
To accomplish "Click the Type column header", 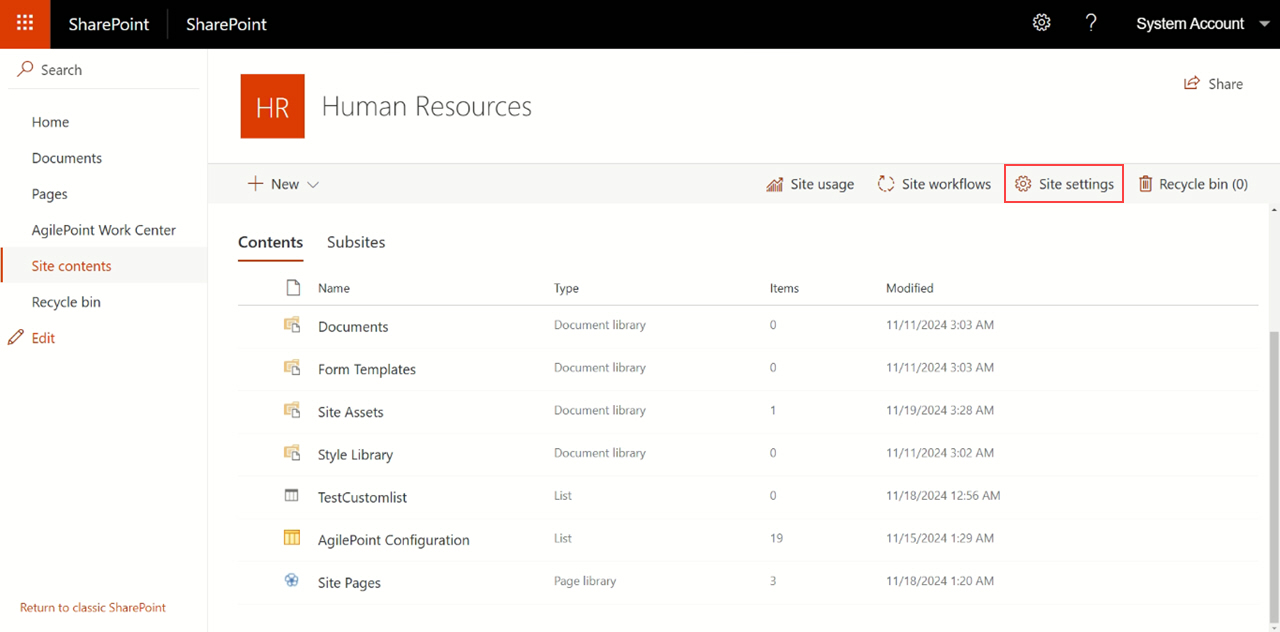I will 567,288.
